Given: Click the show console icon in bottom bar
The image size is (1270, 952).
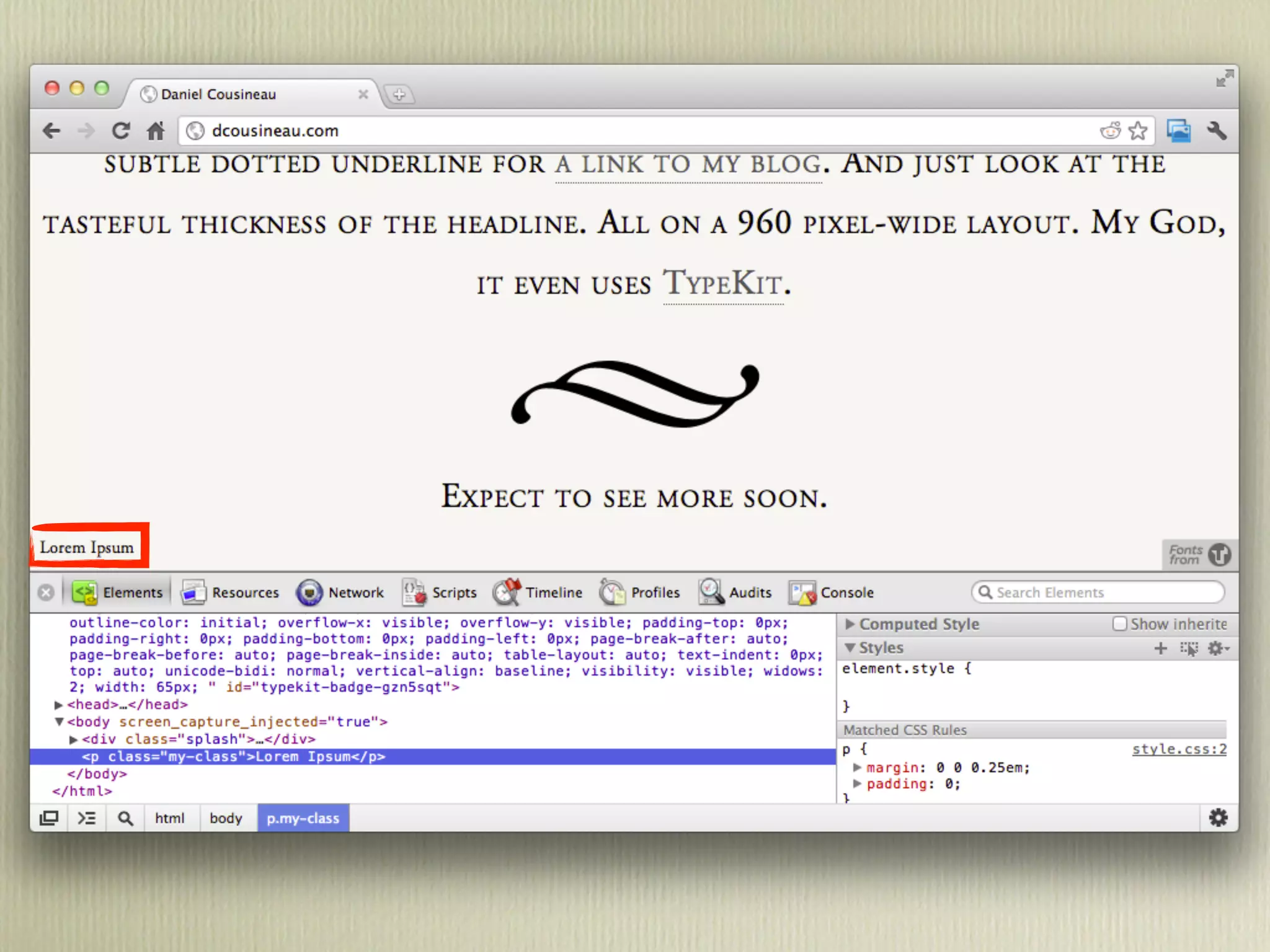Looking at the screenshot, I should pyautogui.click(x=87, y=818).
